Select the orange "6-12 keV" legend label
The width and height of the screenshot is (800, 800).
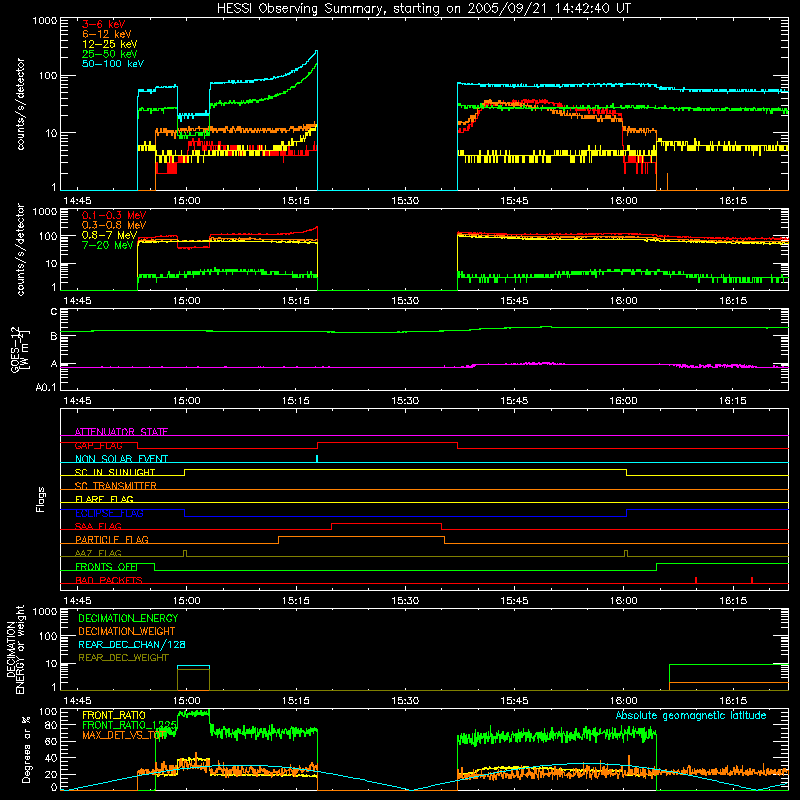point(107,34)
